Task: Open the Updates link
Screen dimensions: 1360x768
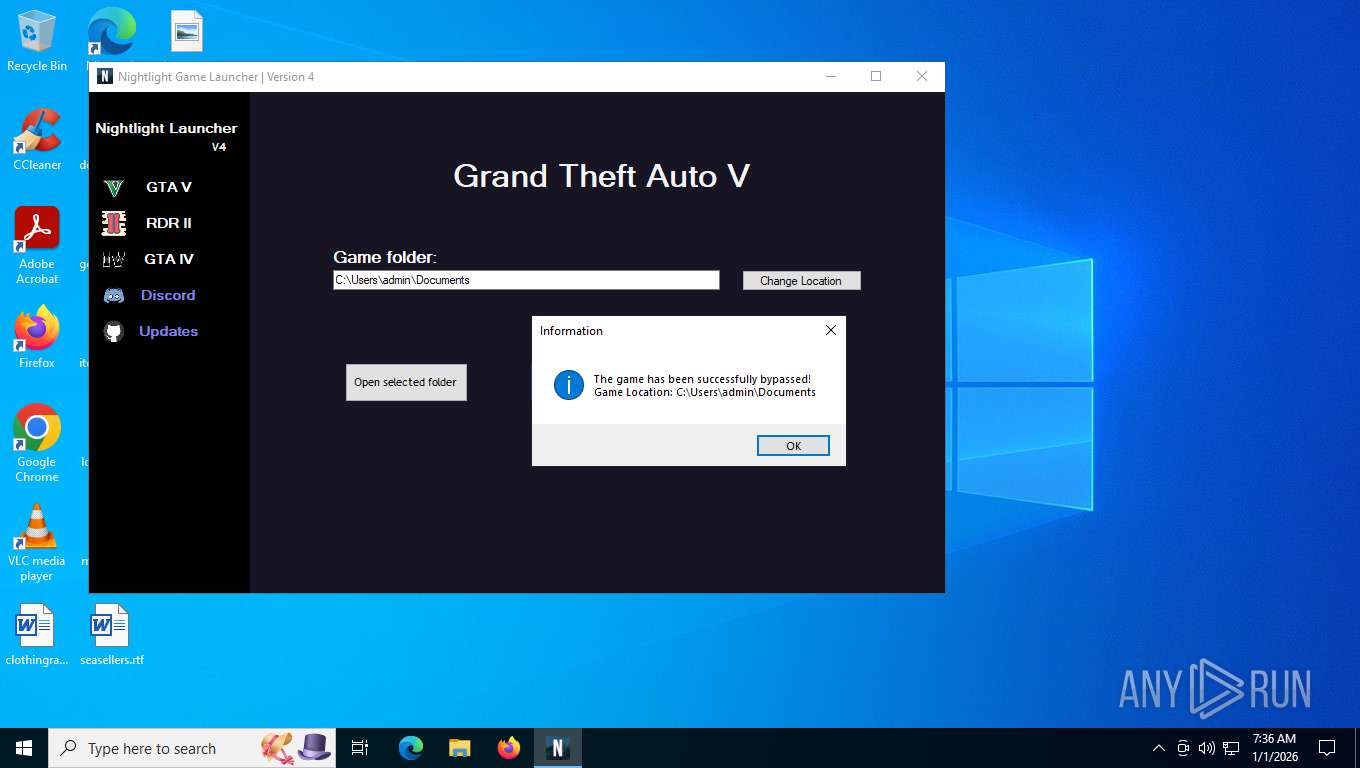Action: point(168,331)
